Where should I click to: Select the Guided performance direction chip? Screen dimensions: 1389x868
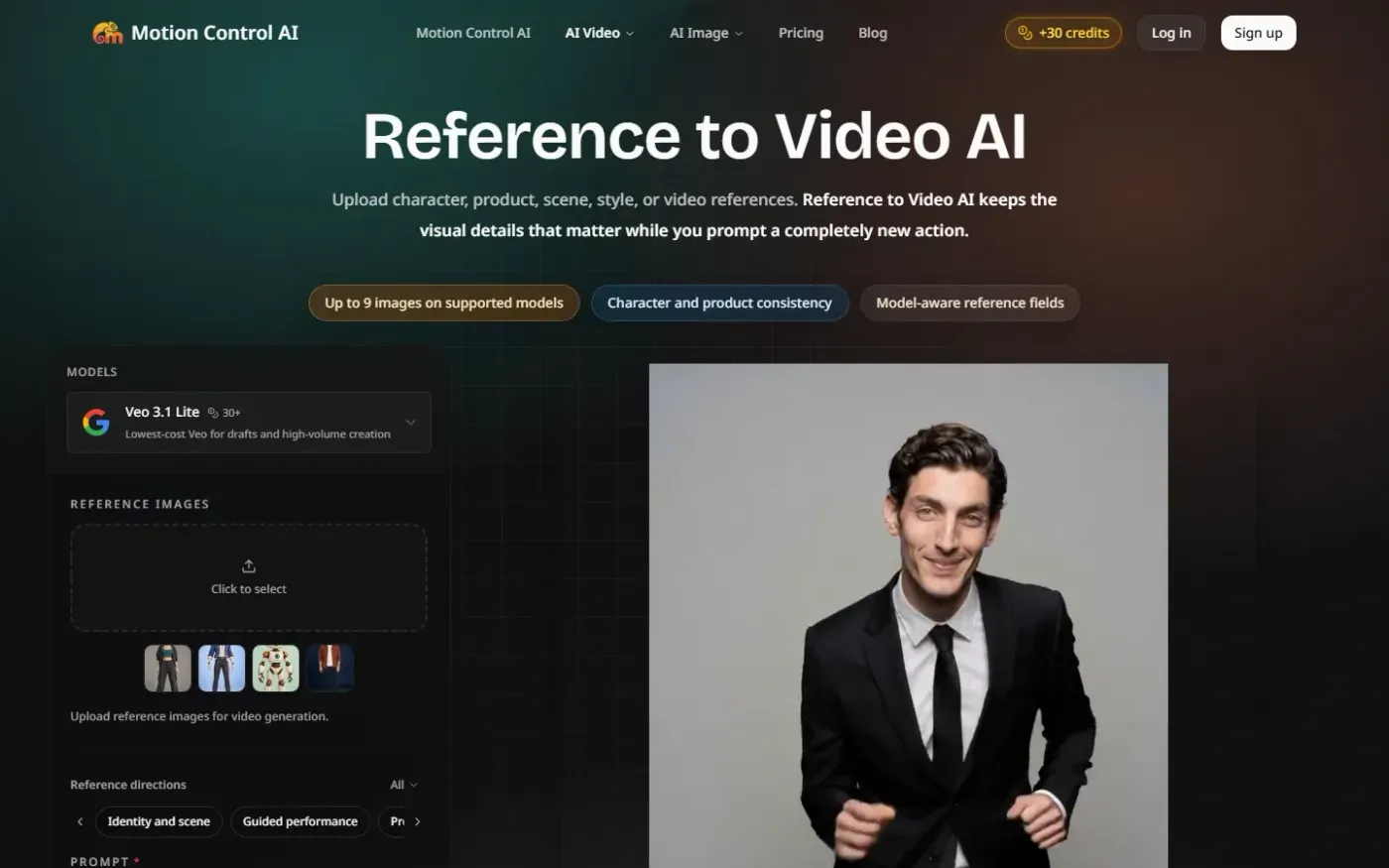(x=300, y=821)
